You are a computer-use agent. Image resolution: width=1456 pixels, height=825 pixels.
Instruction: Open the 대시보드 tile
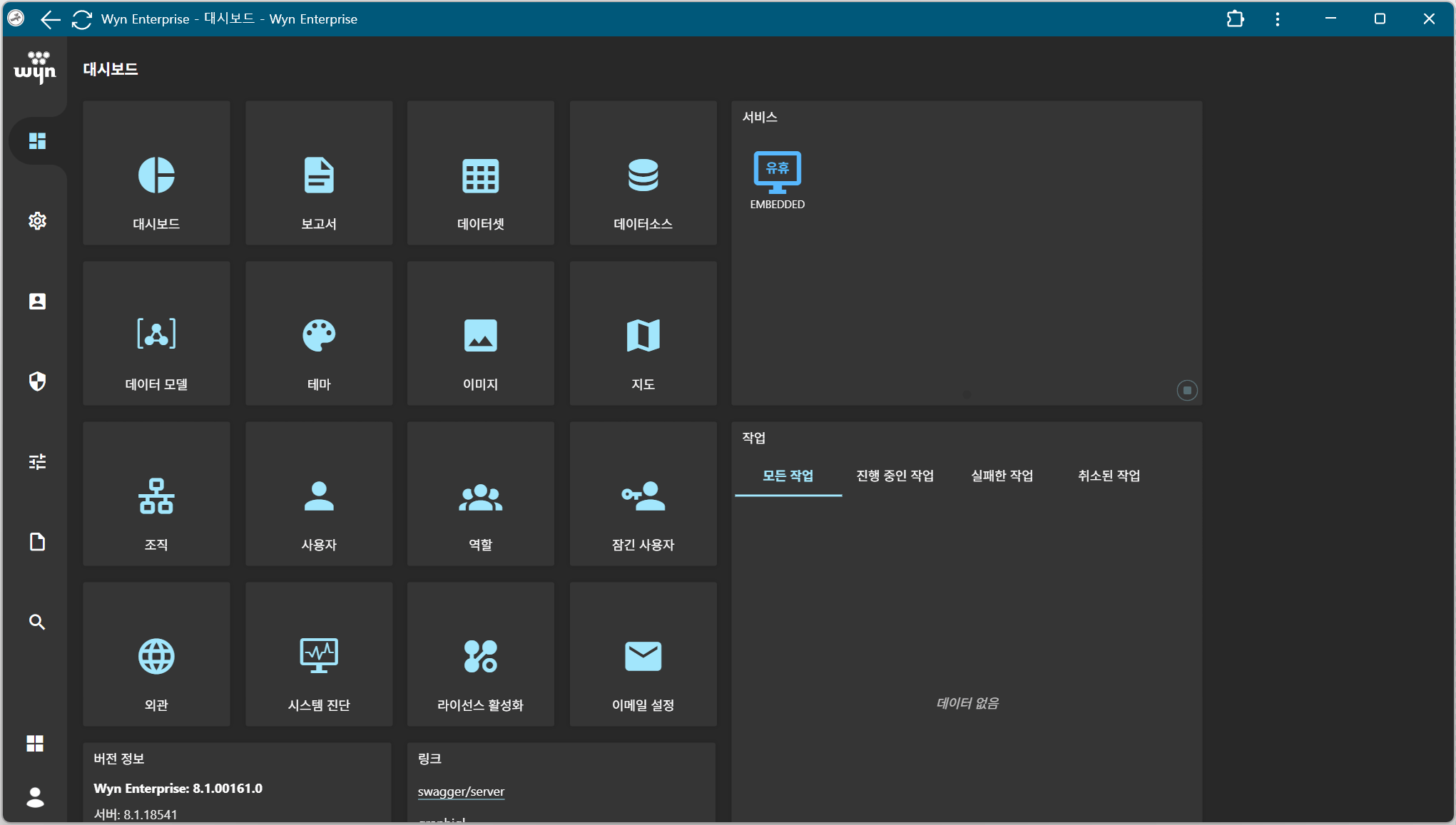[x=156, y=173]
